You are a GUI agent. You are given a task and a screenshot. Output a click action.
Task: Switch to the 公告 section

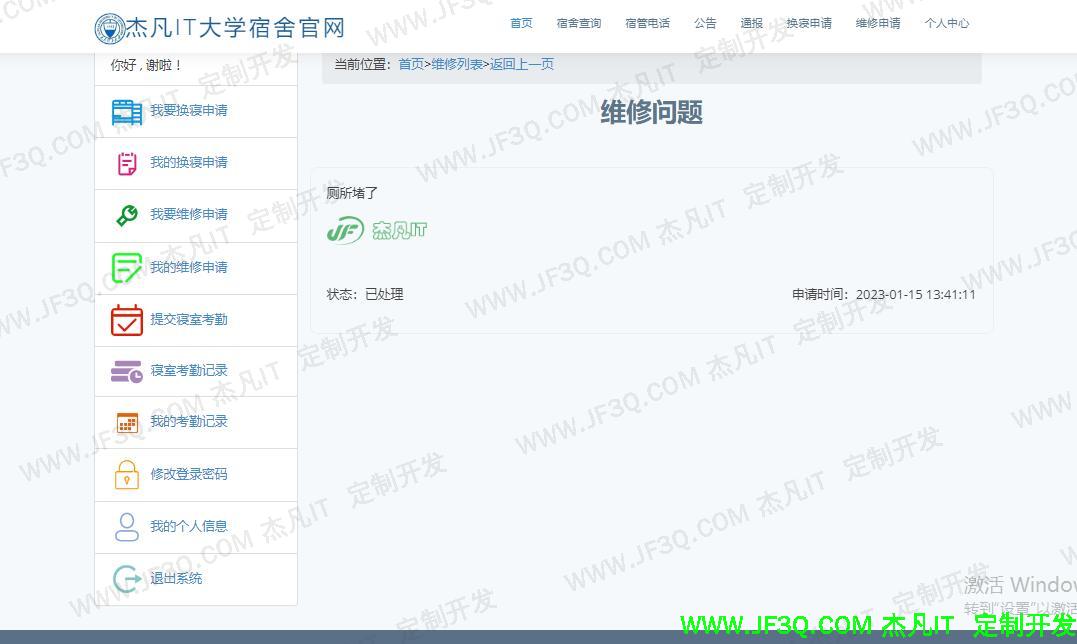pyautogui.click(x=705, y=23)
